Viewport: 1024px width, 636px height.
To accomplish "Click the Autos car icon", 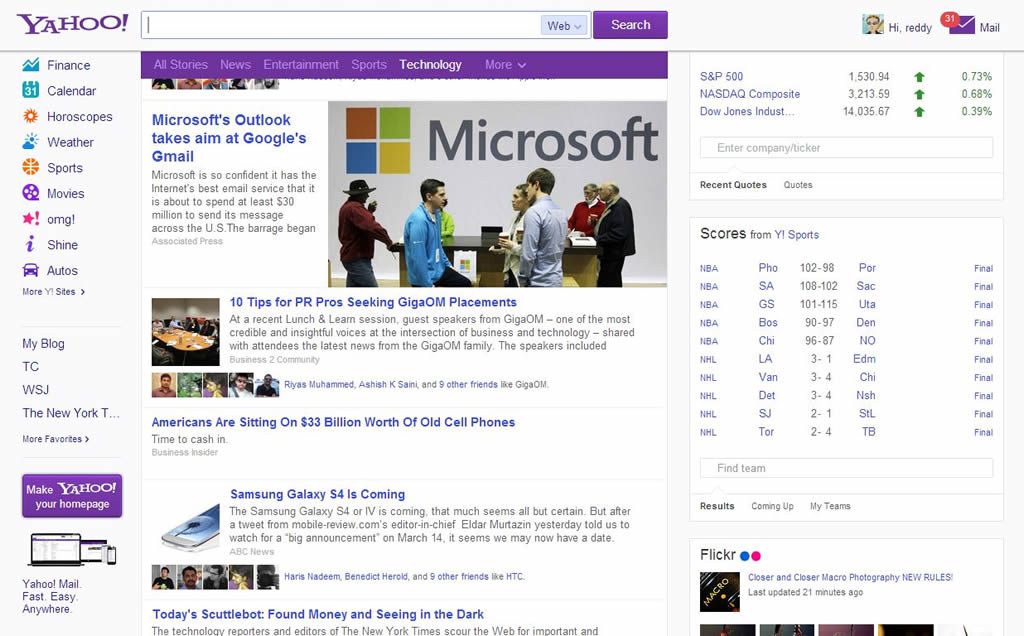I will tap(31, 270).
